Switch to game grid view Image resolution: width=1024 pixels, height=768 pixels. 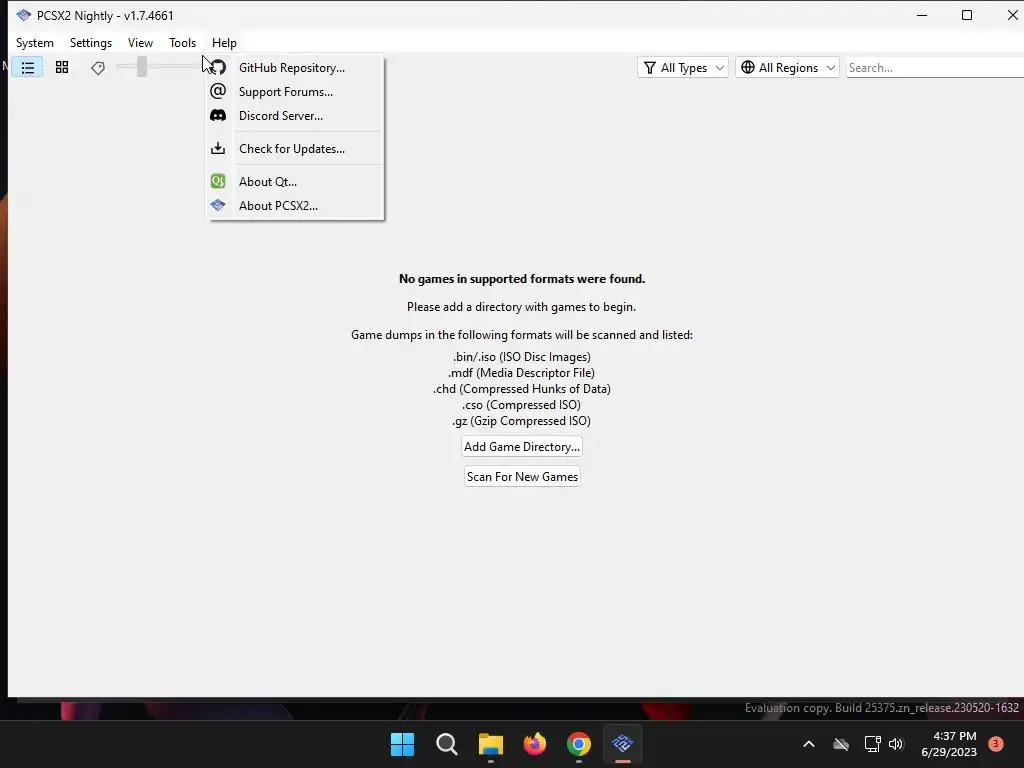(62, 67)
